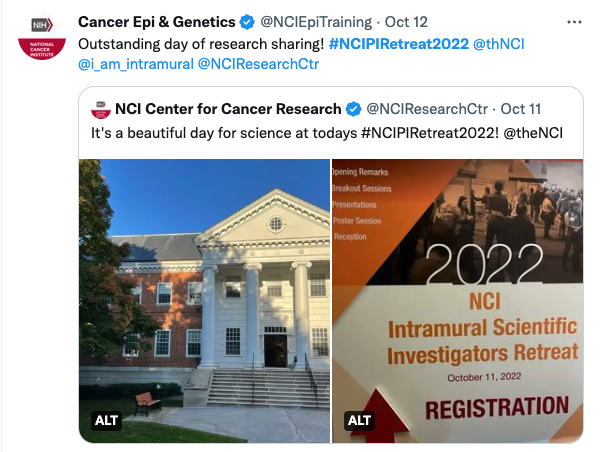Click the verified badge beside NCI Center for Cancer Research
Screen dimensions: 600x452
tap(353, 109)
